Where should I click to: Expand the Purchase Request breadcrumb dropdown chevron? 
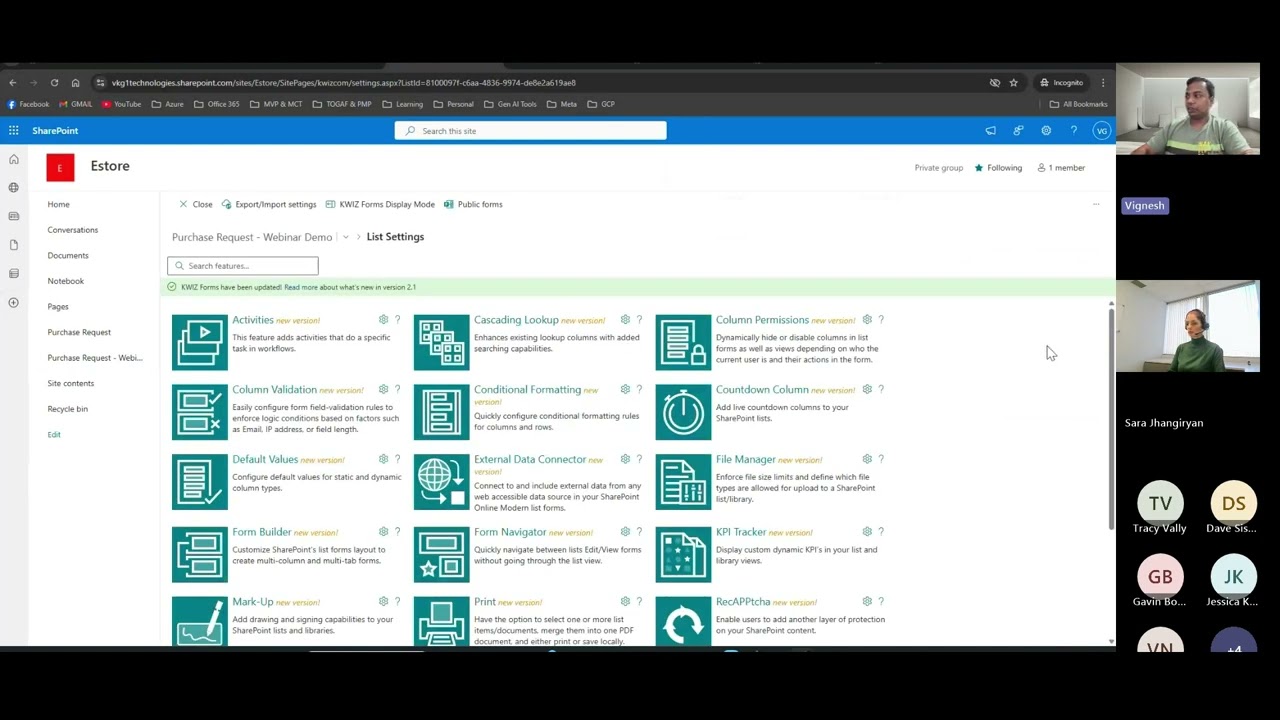346,237
